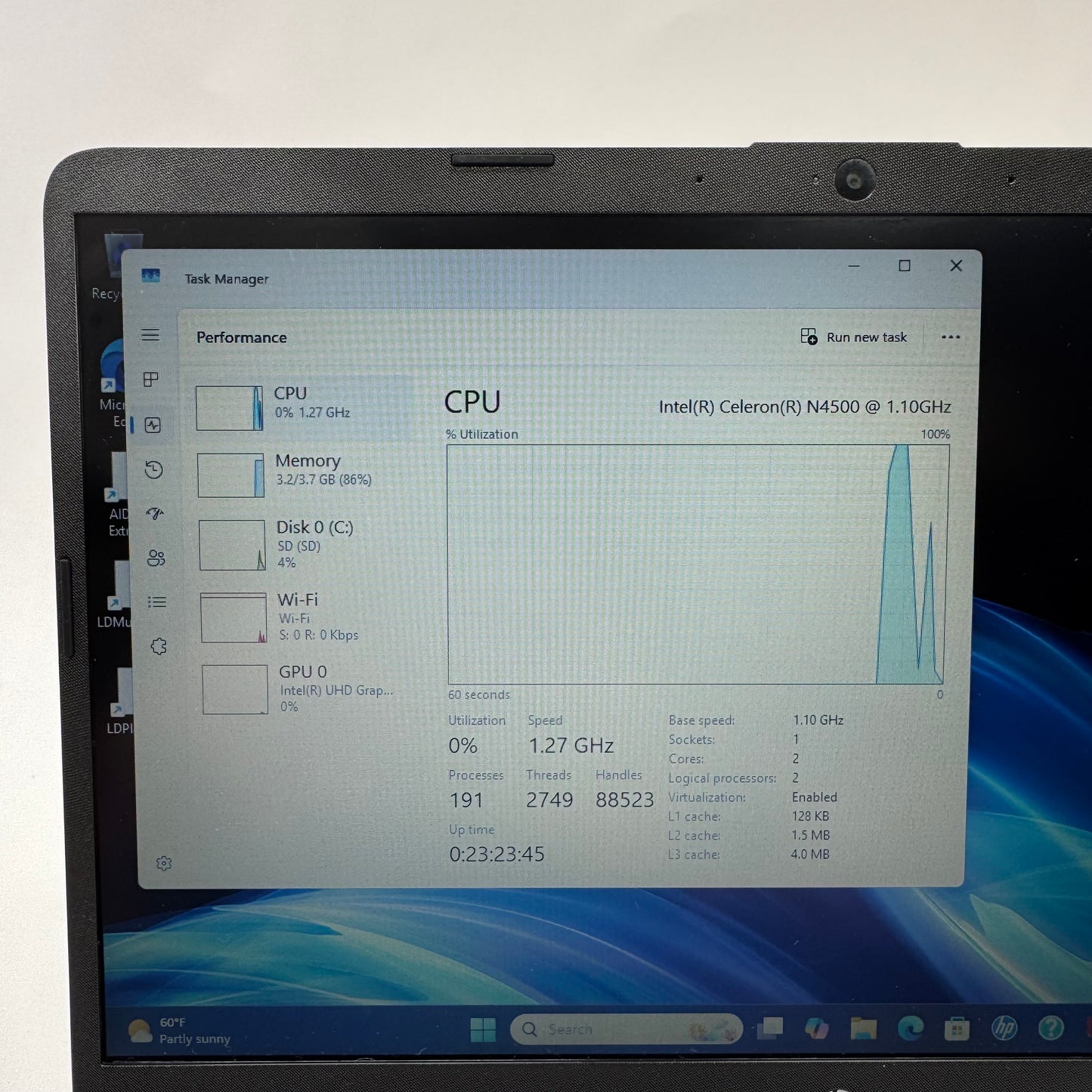
Task: Click the Virtualization Enabled value
Action: tap(815, 797)
